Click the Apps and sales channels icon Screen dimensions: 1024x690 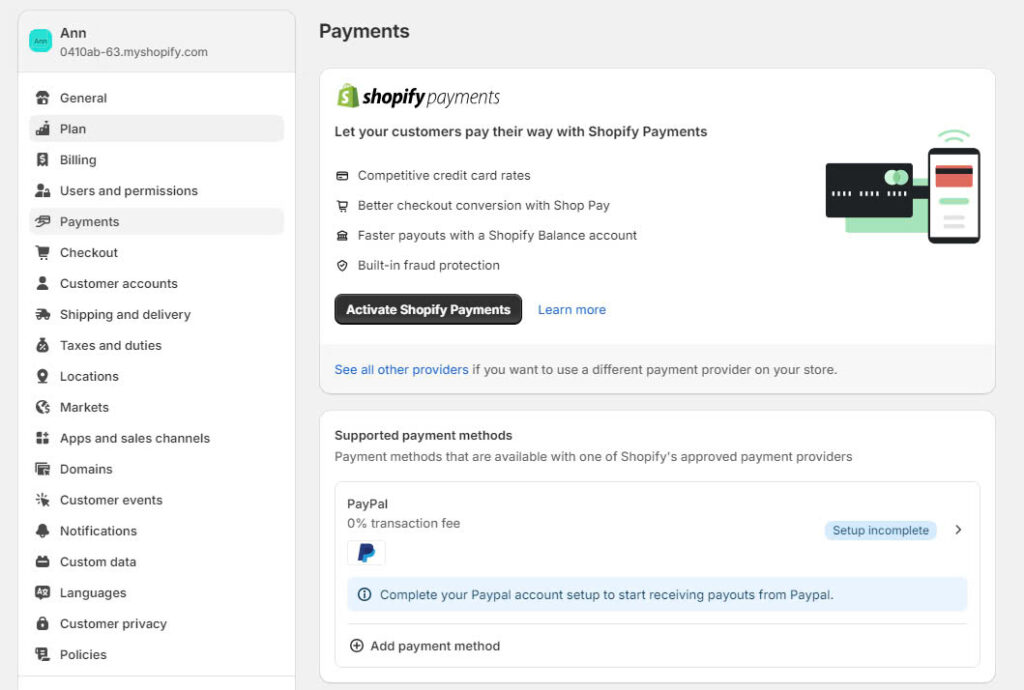(42, 438)
